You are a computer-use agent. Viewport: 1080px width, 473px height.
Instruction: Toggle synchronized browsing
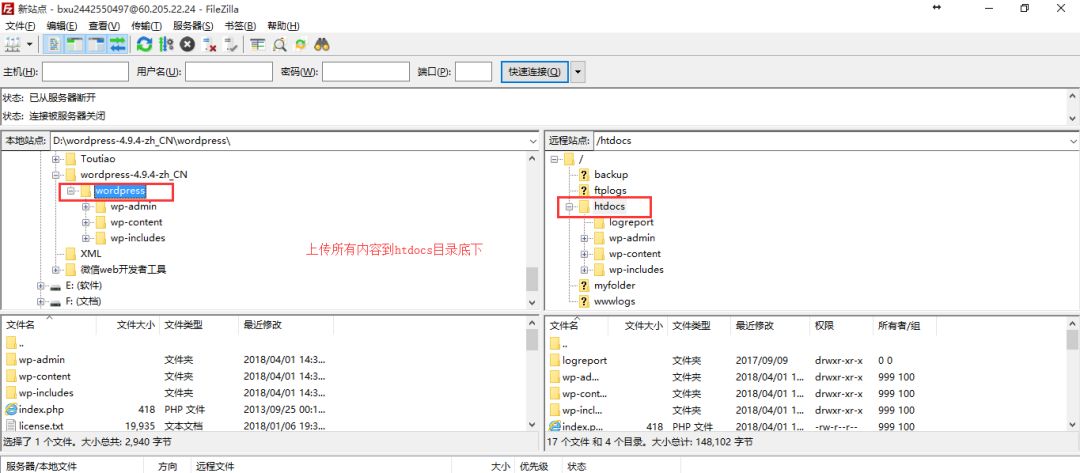(300, 45)
